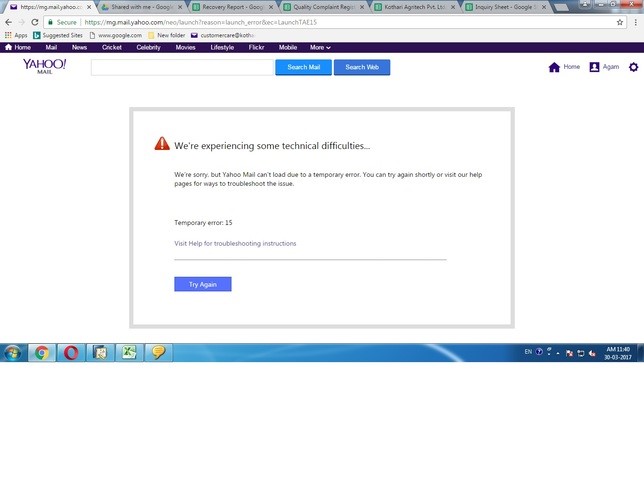644x480 pixels.
Task: Select Movies in the Yahoo navigation bar
Action: tap(185, 47)
